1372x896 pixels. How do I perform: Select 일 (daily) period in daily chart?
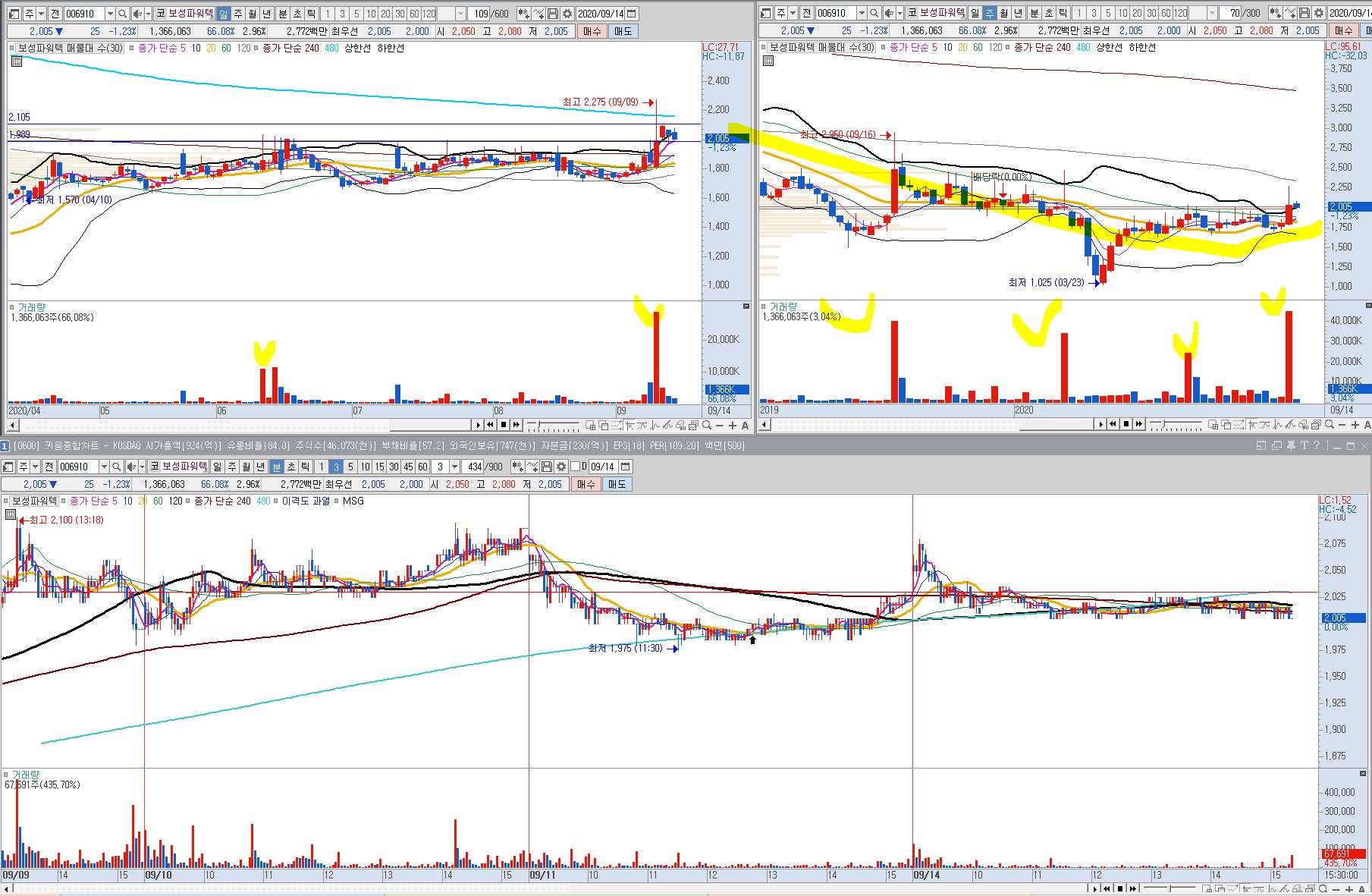click(223, 14)
